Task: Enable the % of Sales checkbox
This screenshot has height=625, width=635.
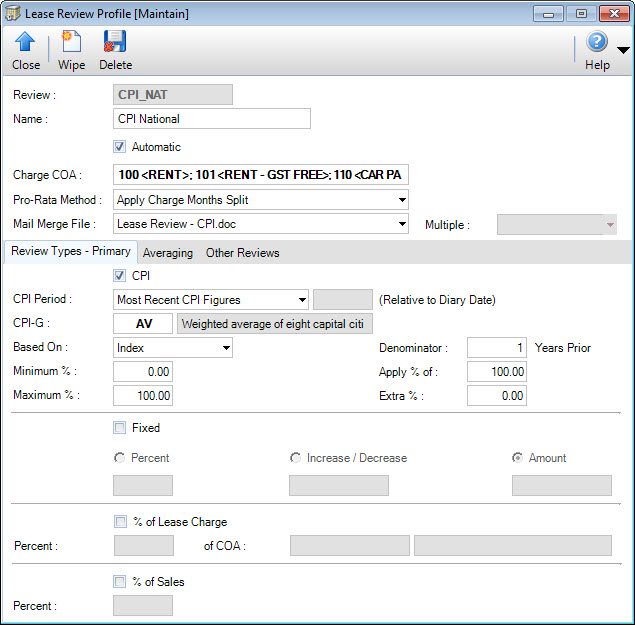Action: [x=121, y=582]
